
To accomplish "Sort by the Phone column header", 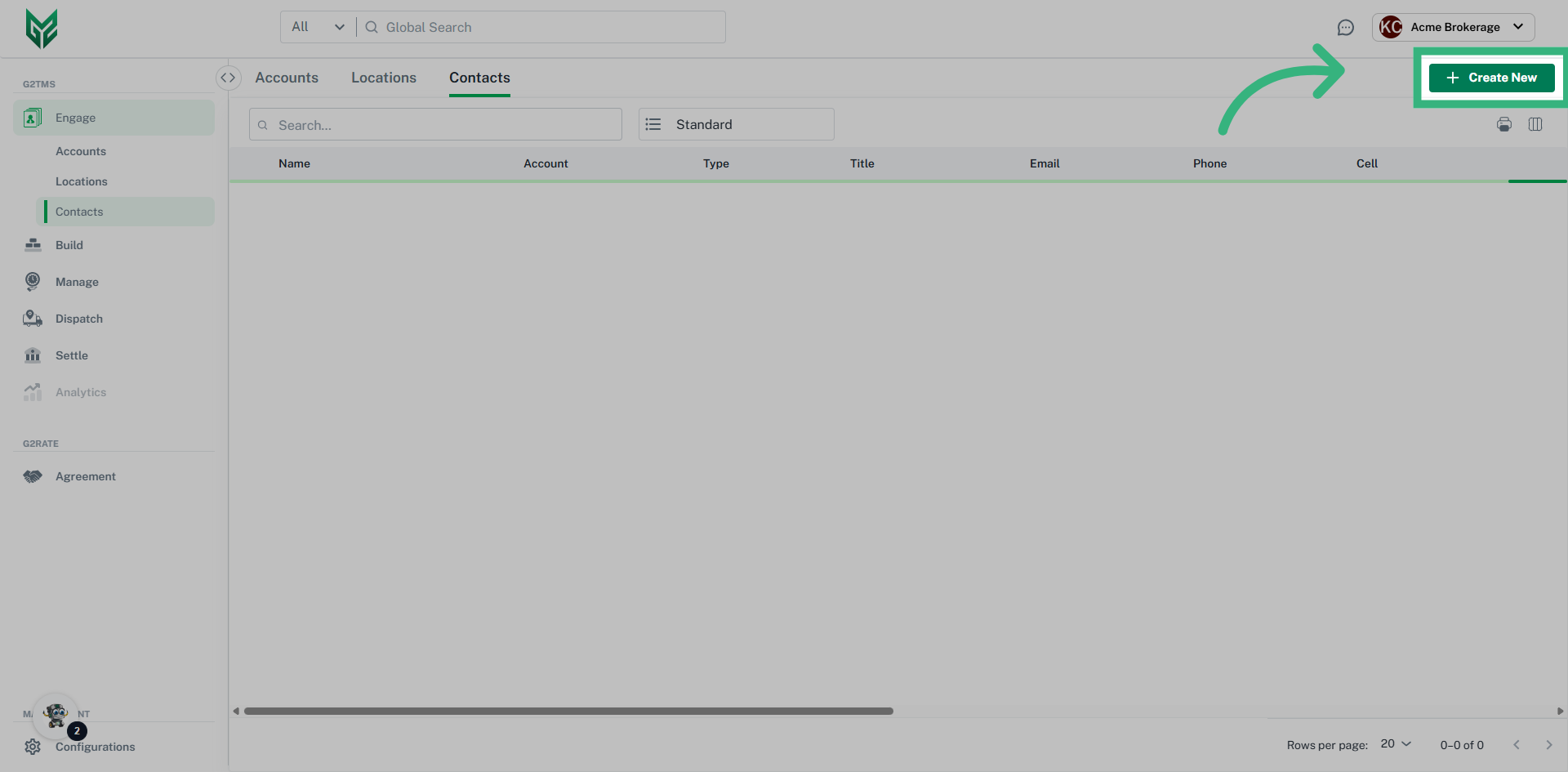I will click(1209, 163).
